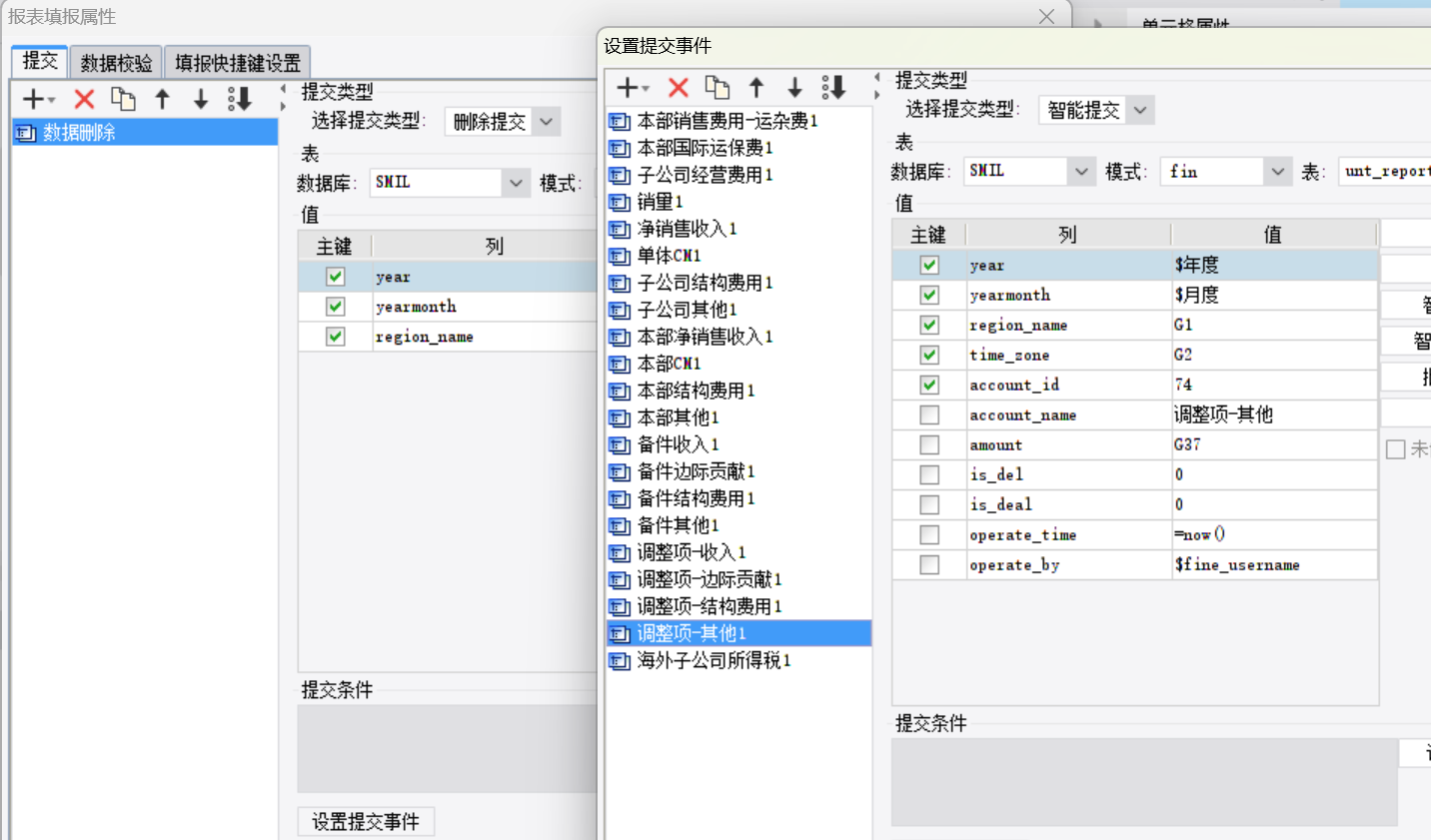The width and height of the screenshot is (1431, 840).
Task: Check account_name primary key checkbox
Action: tap(929, 415)
